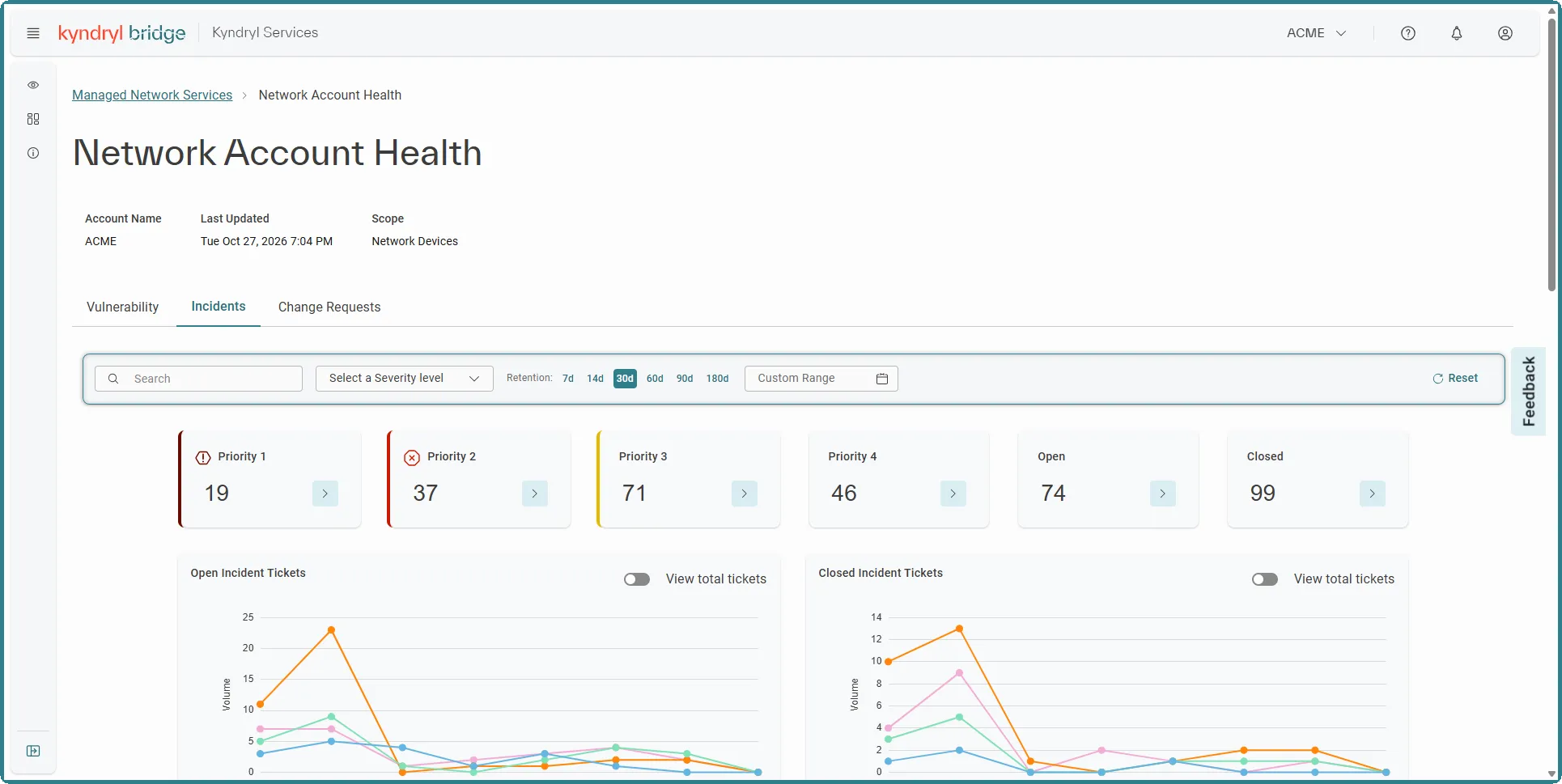Image resolution: width=1562 pixels, height=784 pixels.
Task: Expand the Priority 2 card arrow
Action: point(535,494)
